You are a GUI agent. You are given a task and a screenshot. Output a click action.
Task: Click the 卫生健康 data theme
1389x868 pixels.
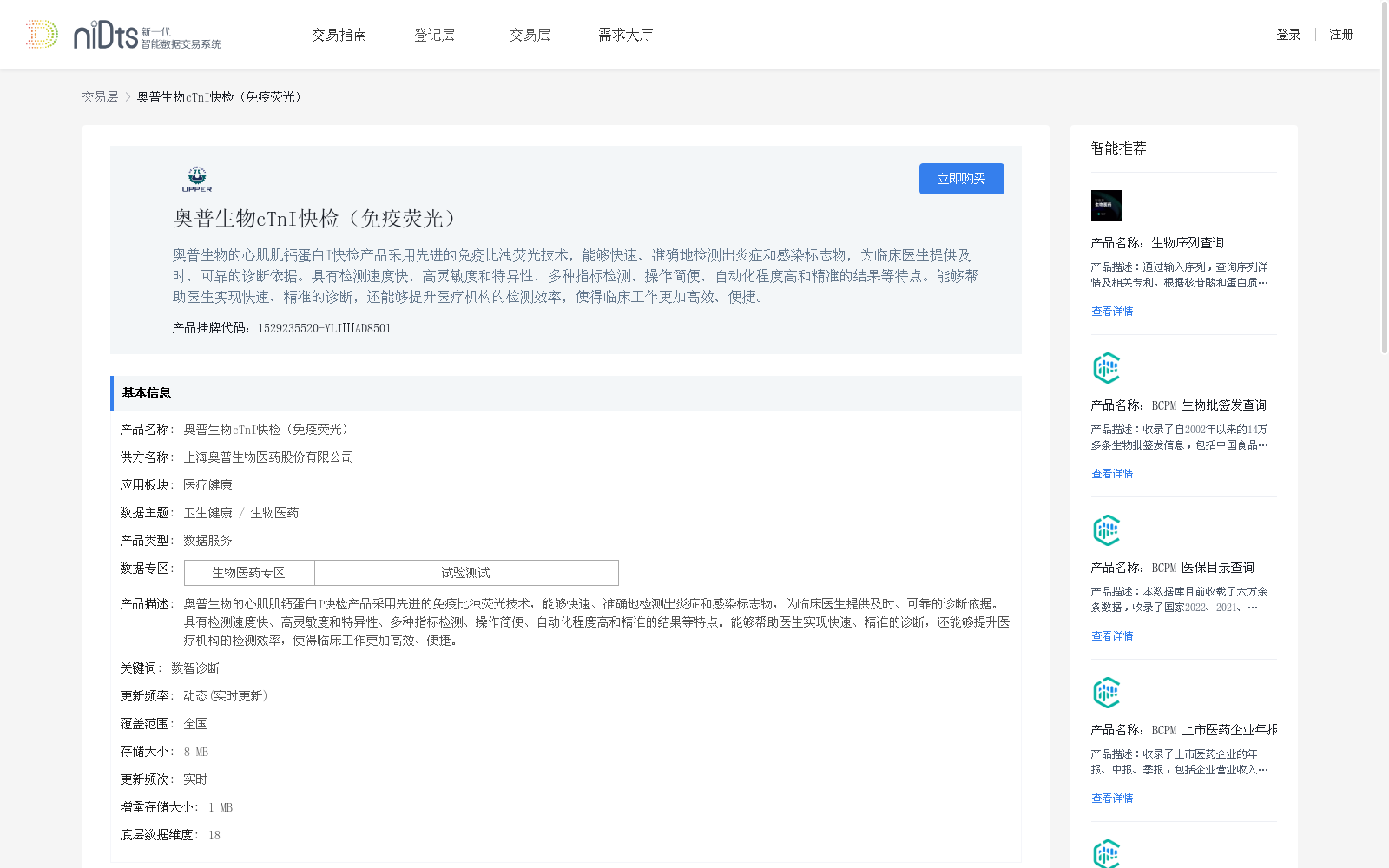click(x=207, y=513)
